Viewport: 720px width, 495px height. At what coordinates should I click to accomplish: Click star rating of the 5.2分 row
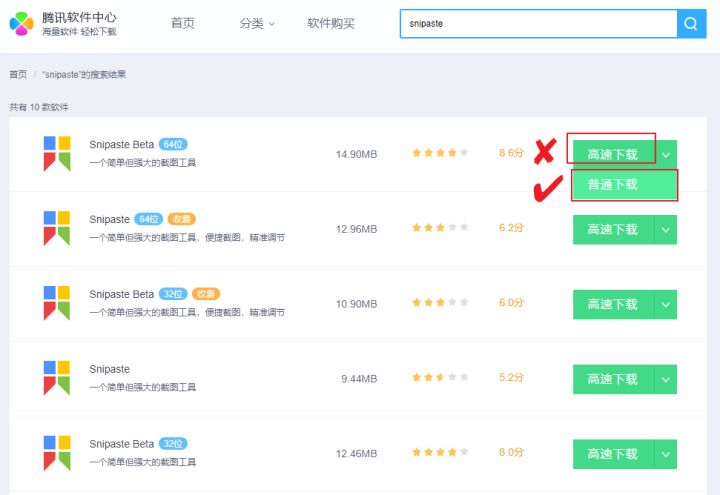point(440,377)
